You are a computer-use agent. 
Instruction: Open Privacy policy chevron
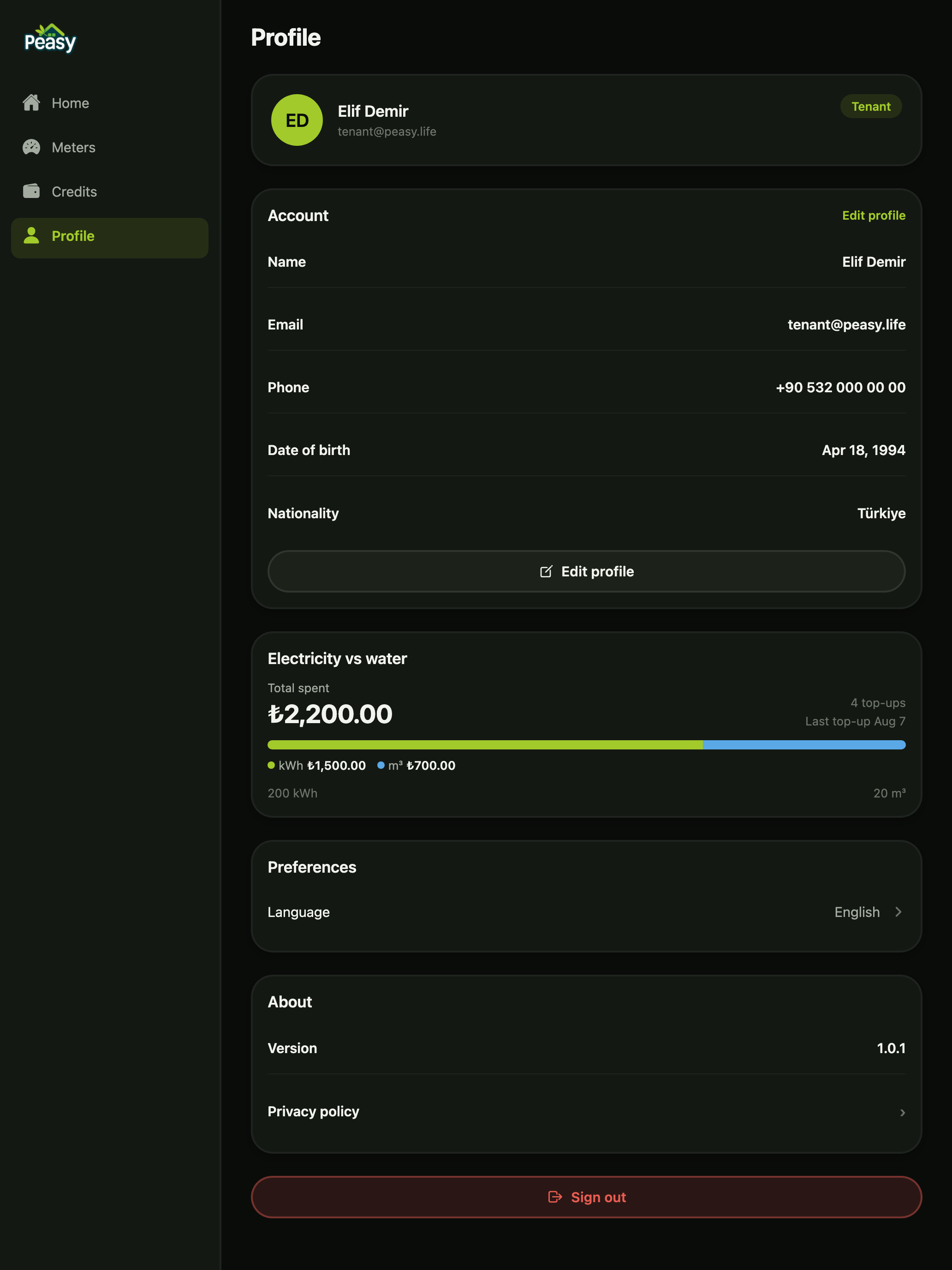[x=902, y=1113]
